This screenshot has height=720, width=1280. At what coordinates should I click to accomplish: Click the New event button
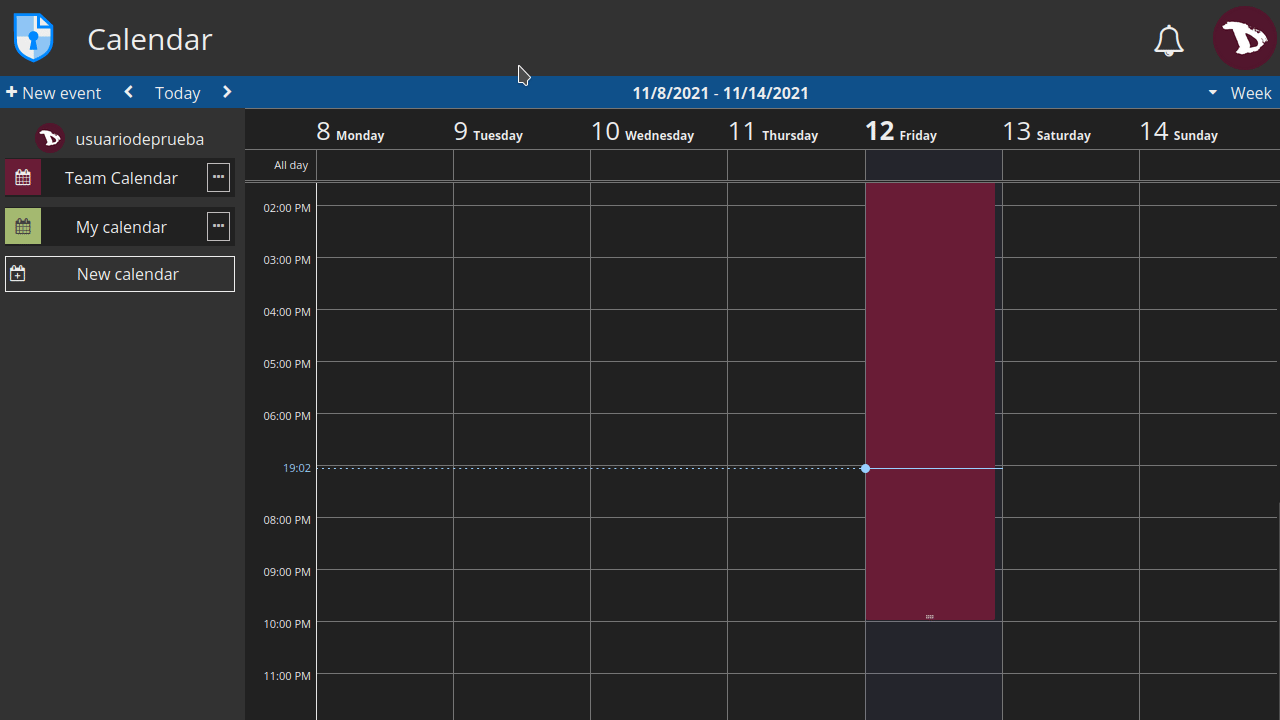[x=54, y=93]
